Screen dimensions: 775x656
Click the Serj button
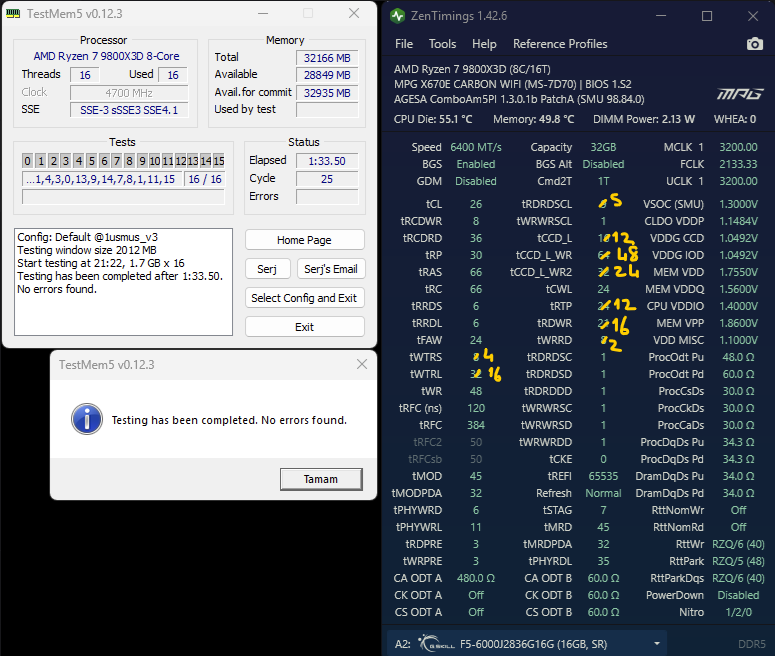pos(267,269)
